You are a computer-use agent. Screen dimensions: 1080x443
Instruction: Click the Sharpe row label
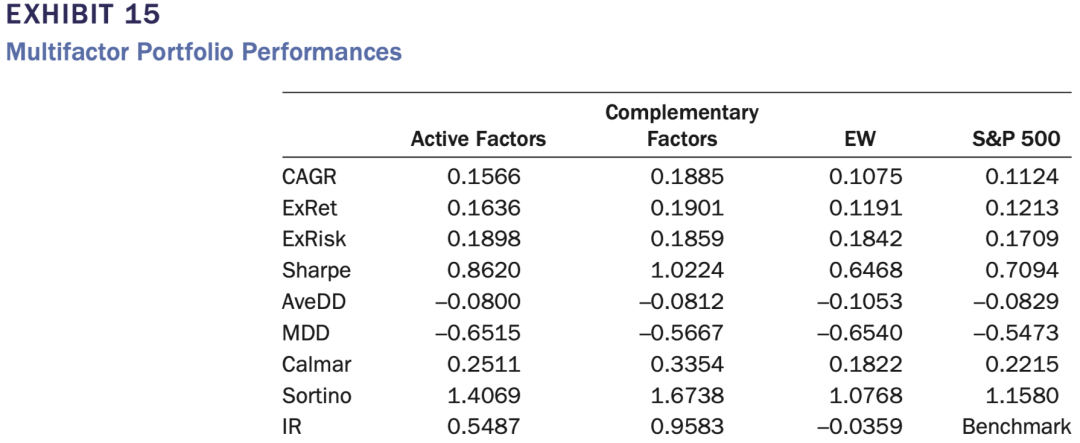[x=316, y=271]
